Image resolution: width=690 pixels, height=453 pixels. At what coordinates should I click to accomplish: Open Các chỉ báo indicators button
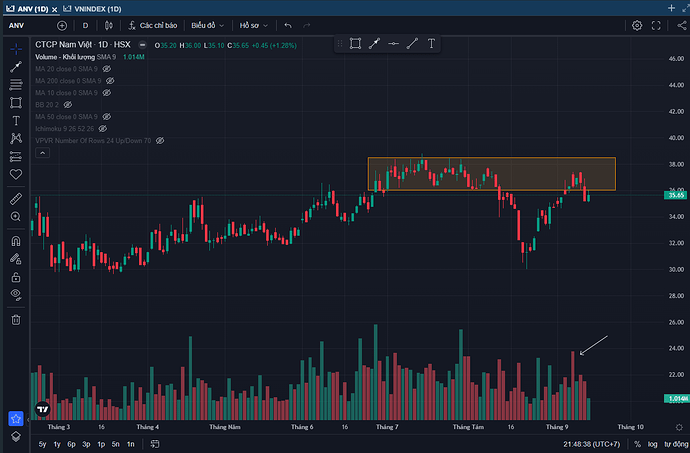point(153,25)
